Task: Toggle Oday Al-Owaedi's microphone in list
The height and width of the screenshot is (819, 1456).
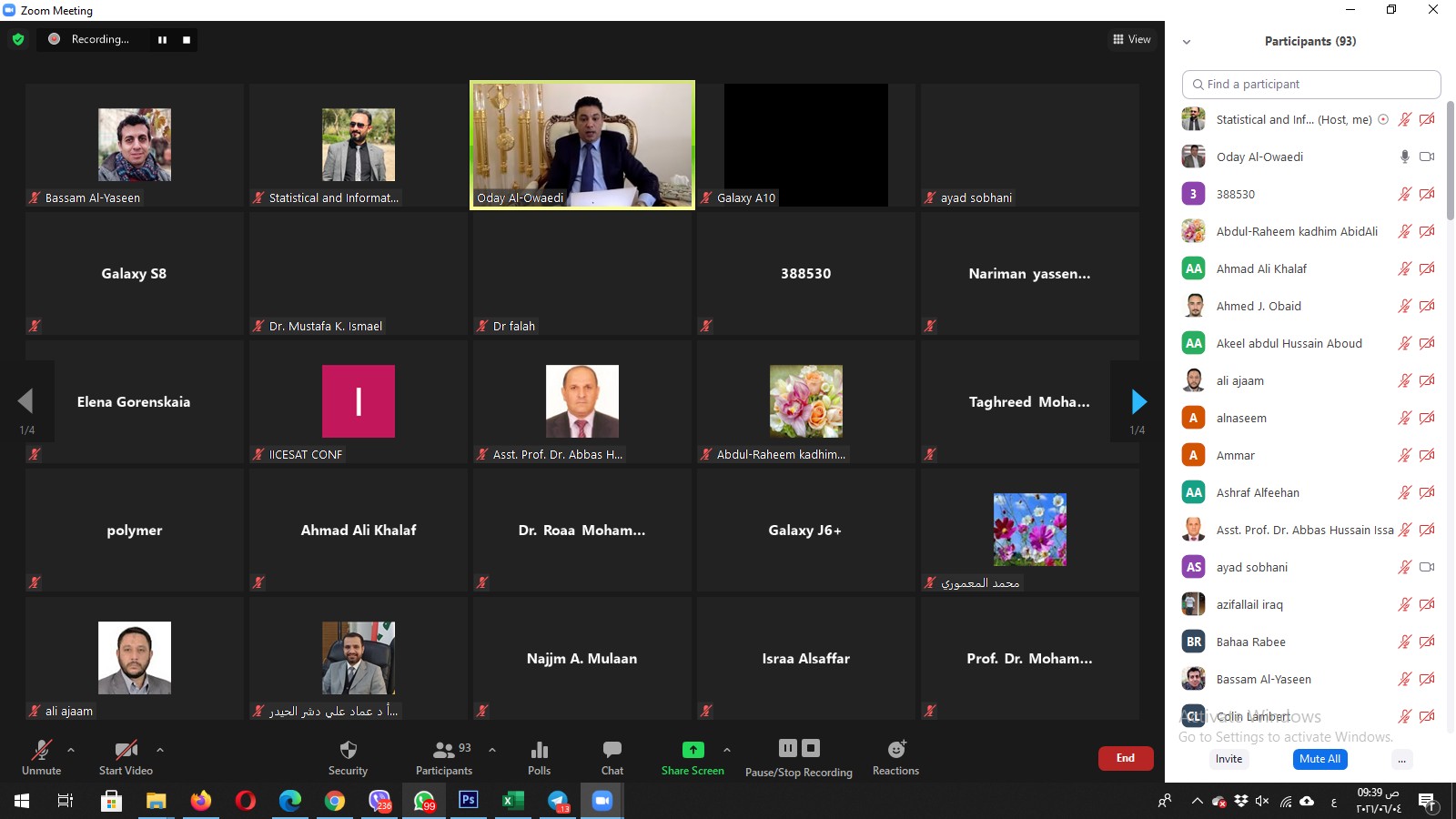Action: point(1404,157)
